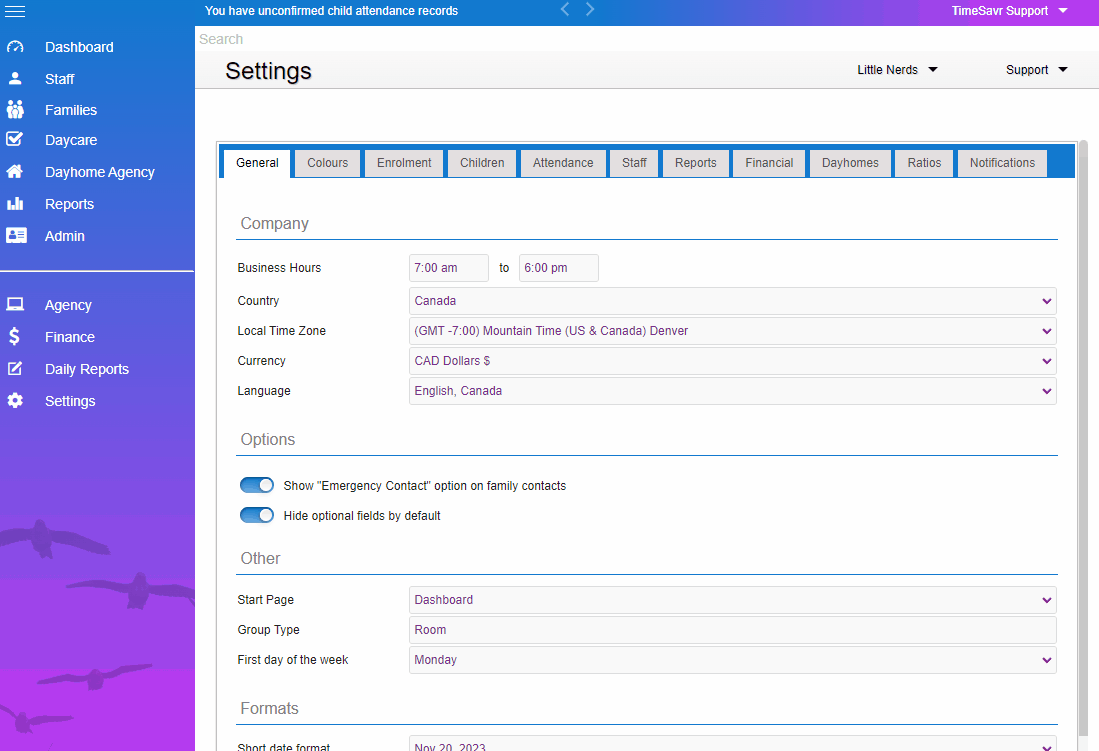1099x751 pixels.
Task: Switch to the Ratios tab
Action: pos(924,163)
